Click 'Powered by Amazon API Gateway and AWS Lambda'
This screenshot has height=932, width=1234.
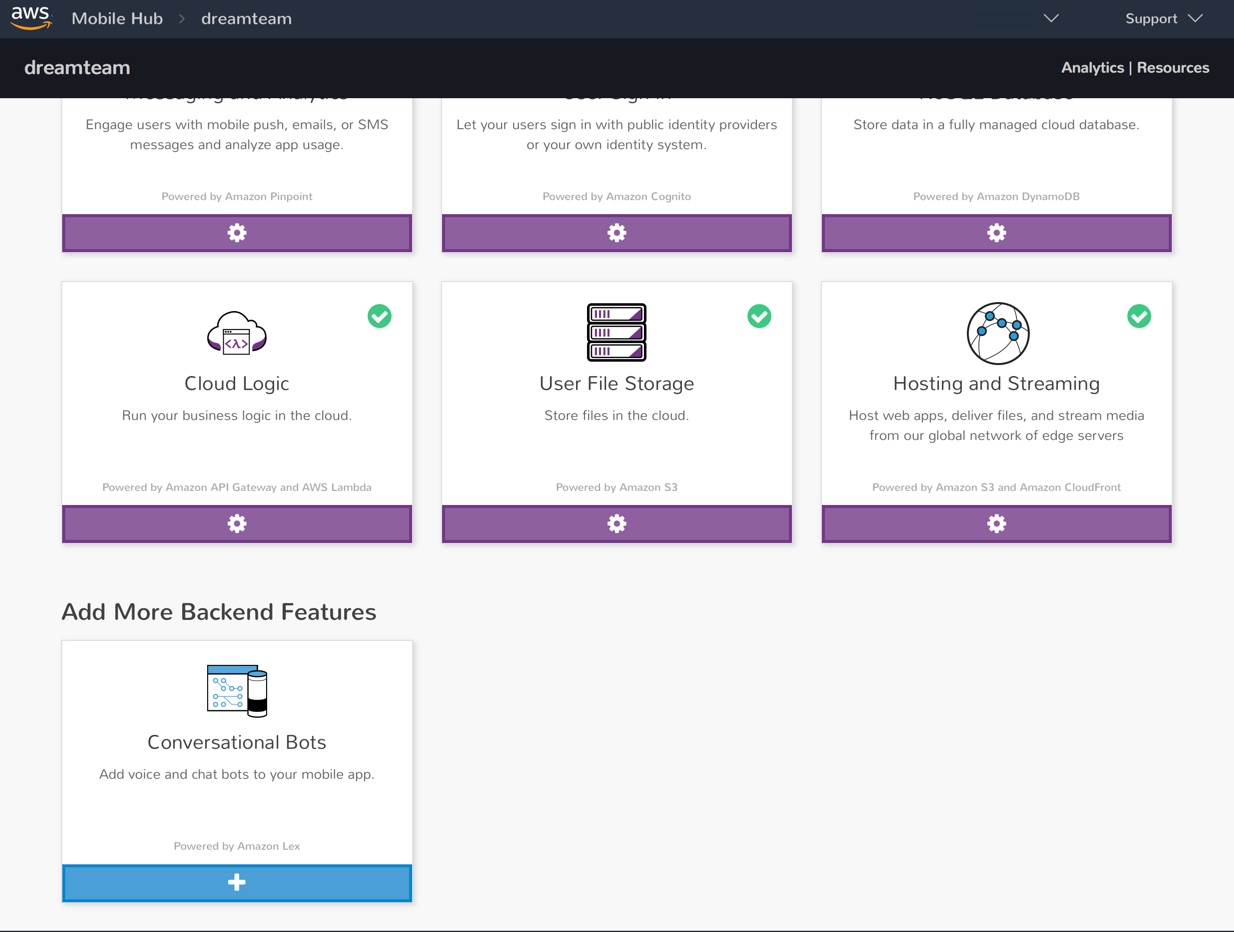pos(237,487)
